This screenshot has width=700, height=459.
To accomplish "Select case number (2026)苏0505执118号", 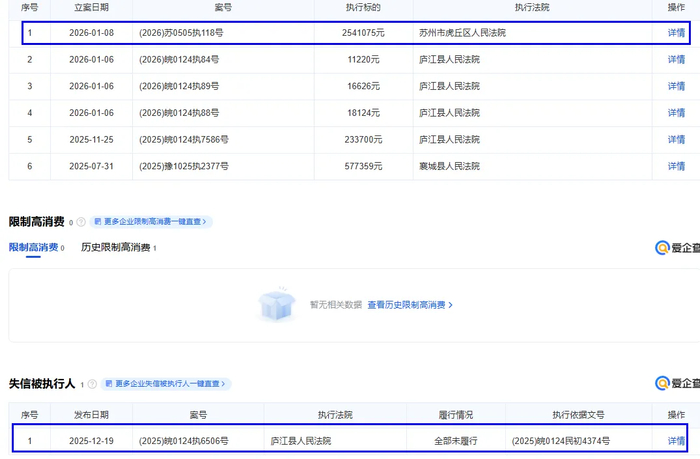I will (x=181, y=33).
